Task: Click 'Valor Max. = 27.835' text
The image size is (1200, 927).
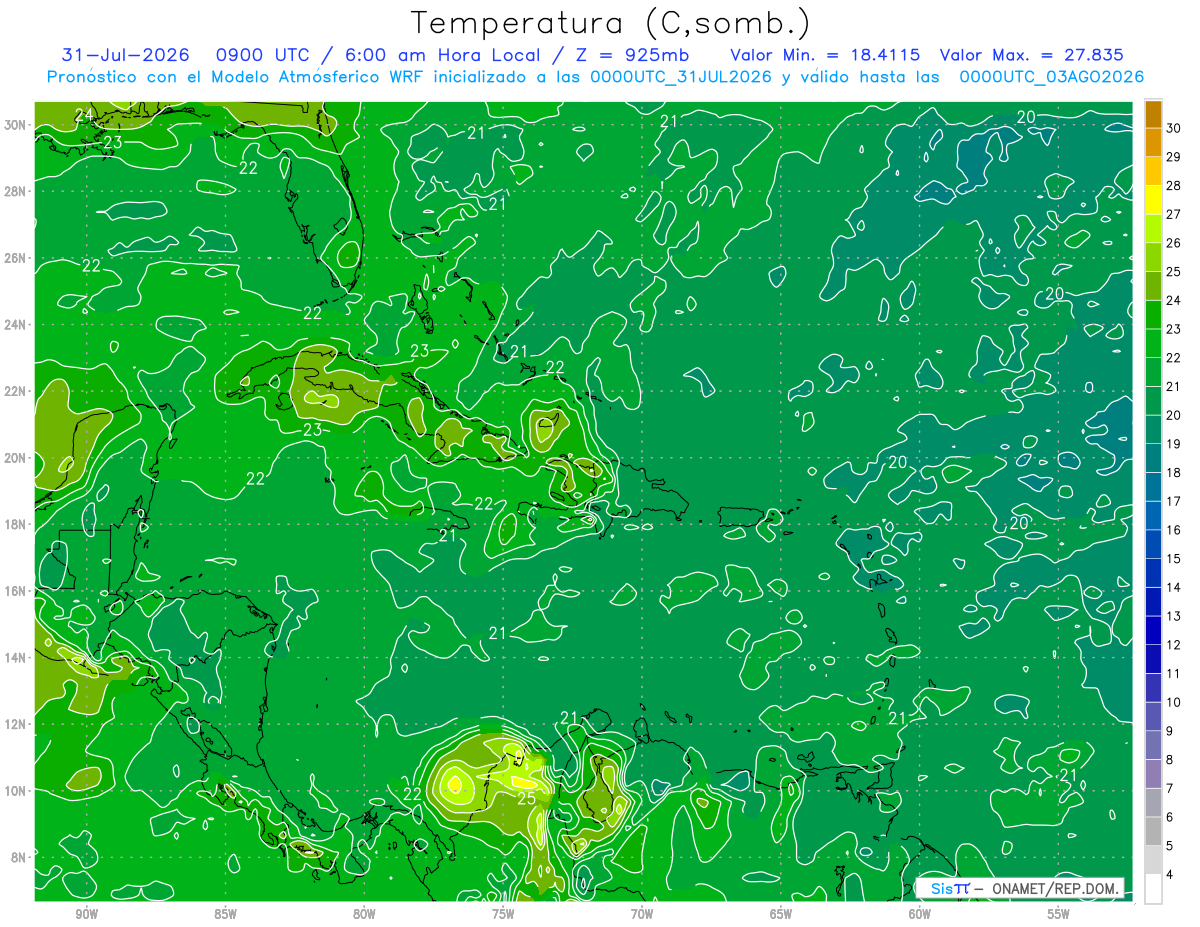Action: 1032,55
